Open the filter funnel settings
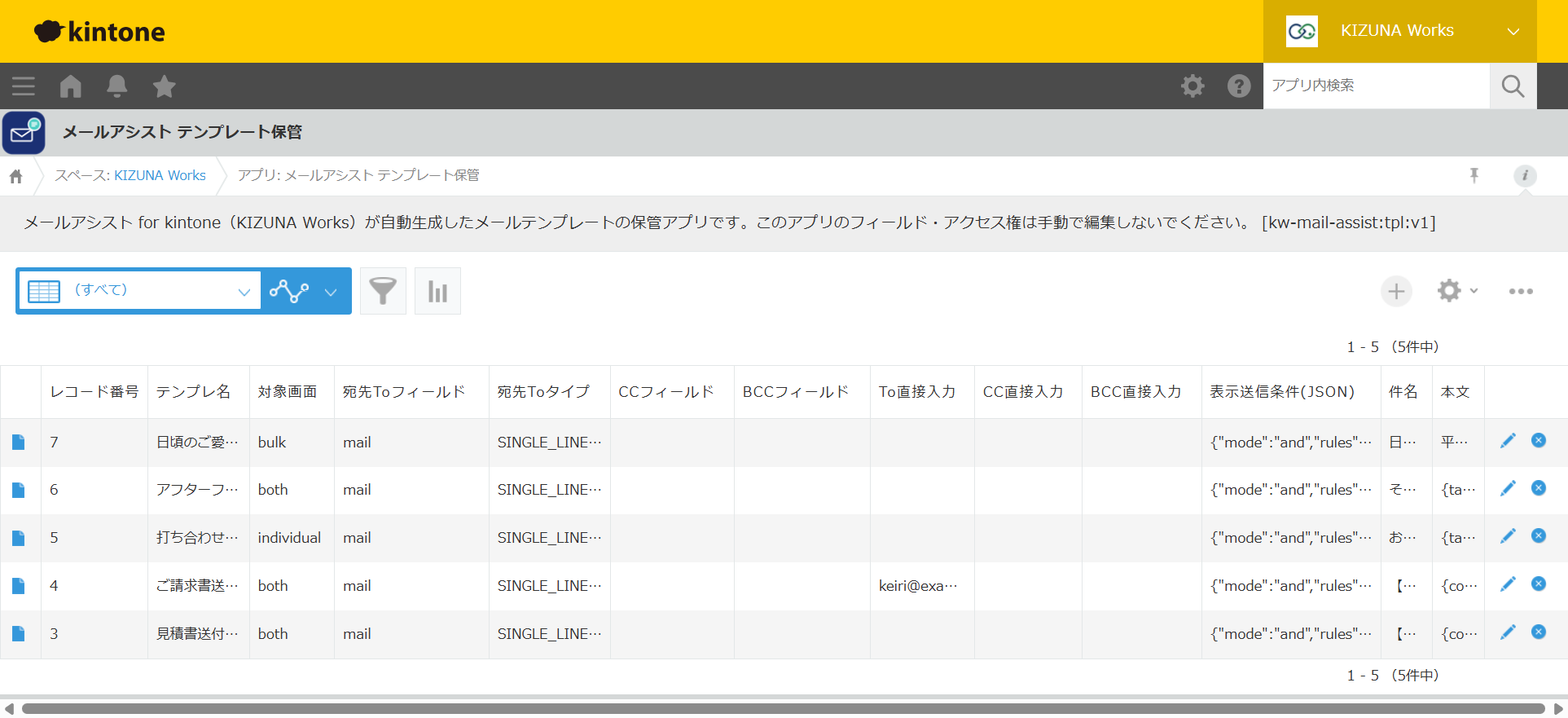1568x718 pixels. (383, 291)
